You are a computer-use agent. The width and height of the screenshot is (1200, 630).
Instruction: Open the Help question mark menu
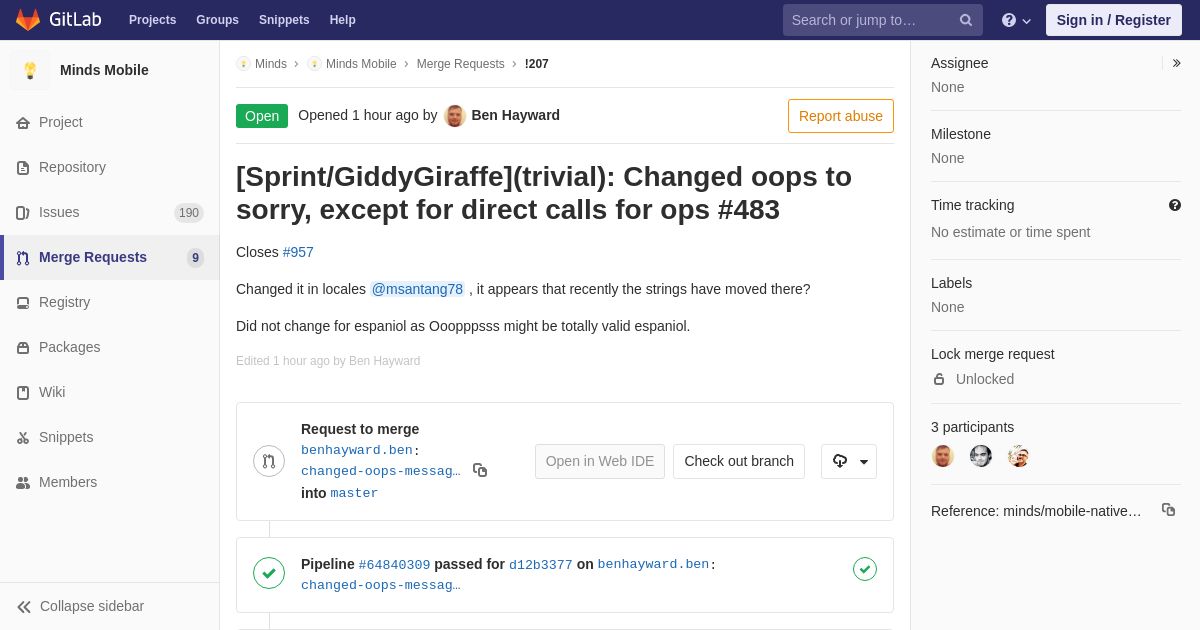[1016, 20]
